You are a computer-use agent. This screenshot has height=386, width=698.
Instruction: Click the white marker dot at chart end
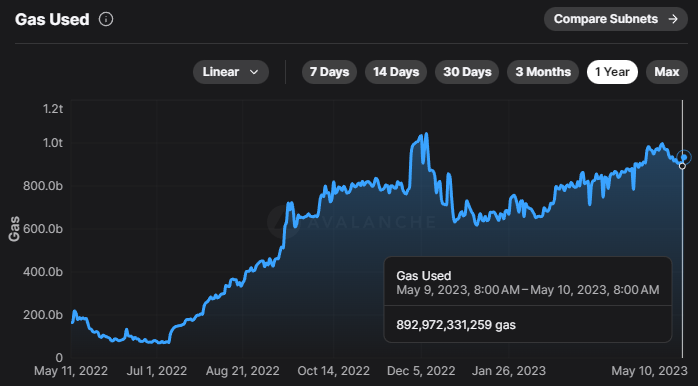click(x=682, y=166)
